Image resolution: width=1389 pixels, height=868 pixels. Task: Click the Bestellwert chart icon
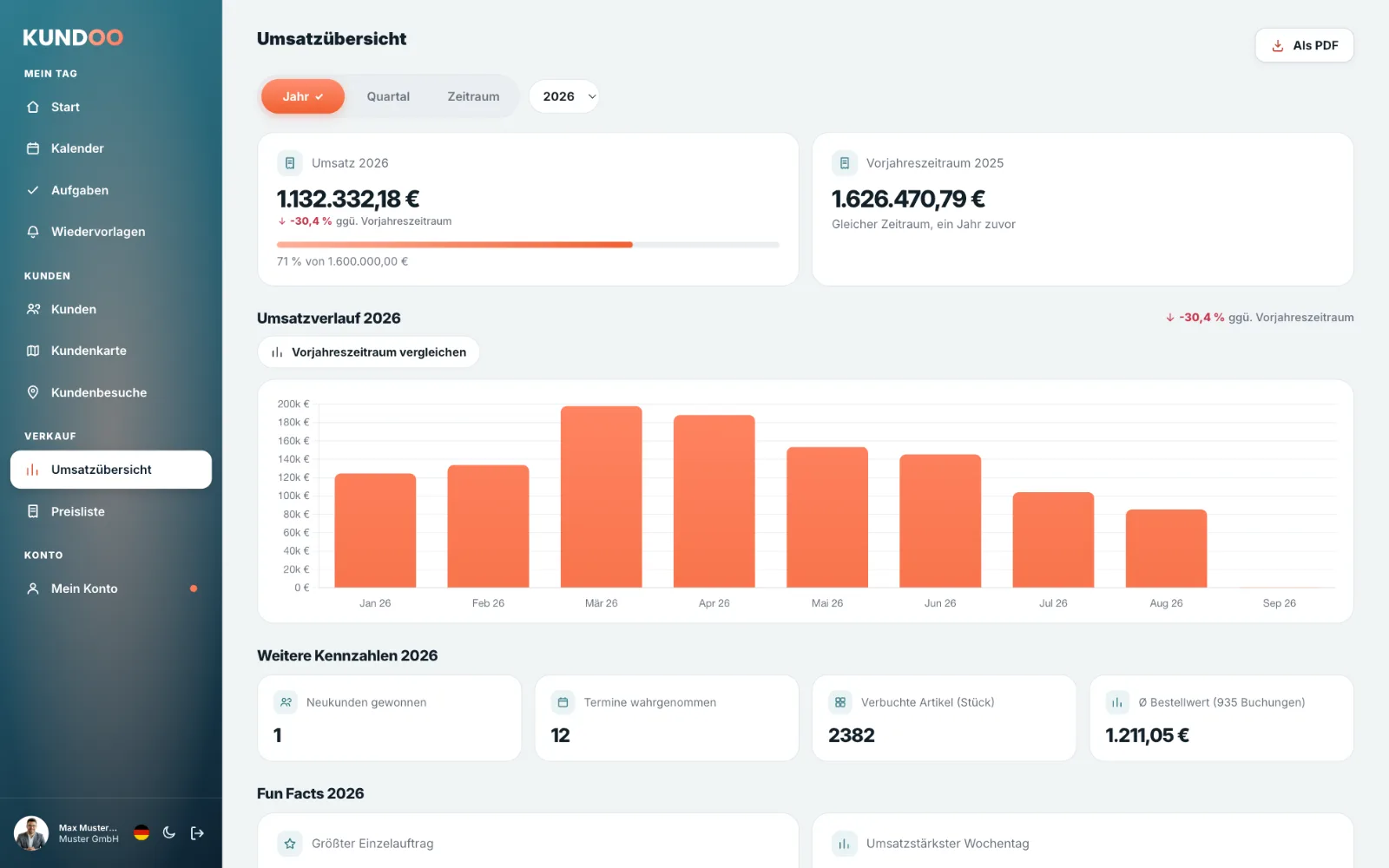pos(1117,702)
